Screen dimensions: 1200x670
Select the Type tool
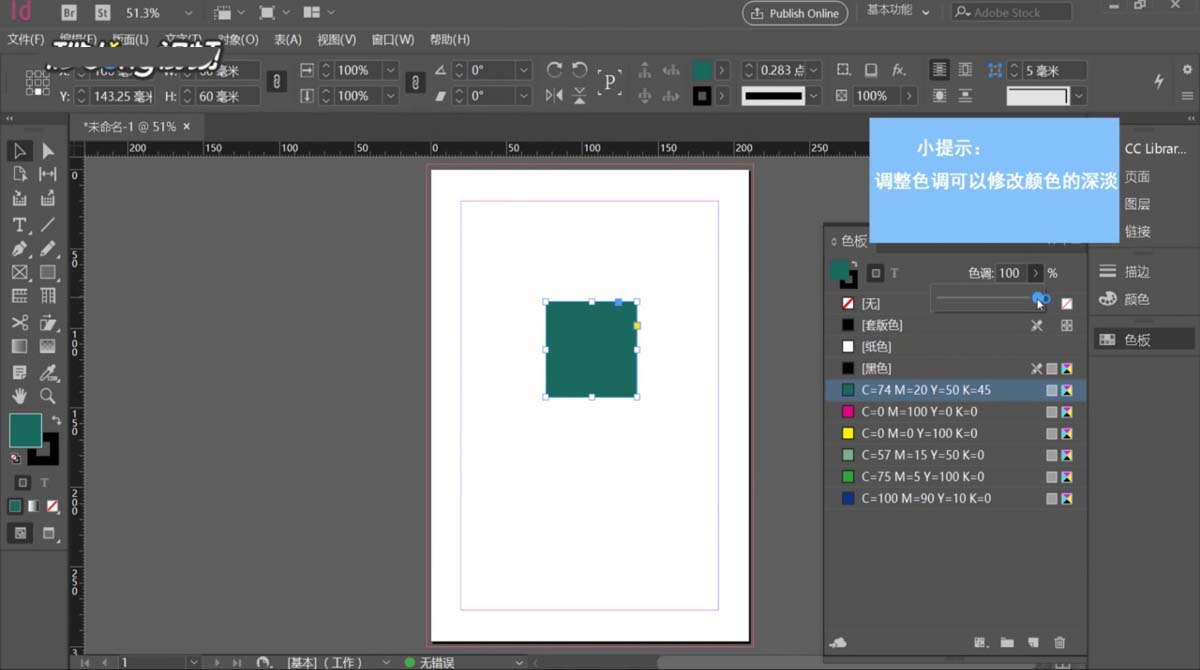pyautogui.click(x=18, y=225)
